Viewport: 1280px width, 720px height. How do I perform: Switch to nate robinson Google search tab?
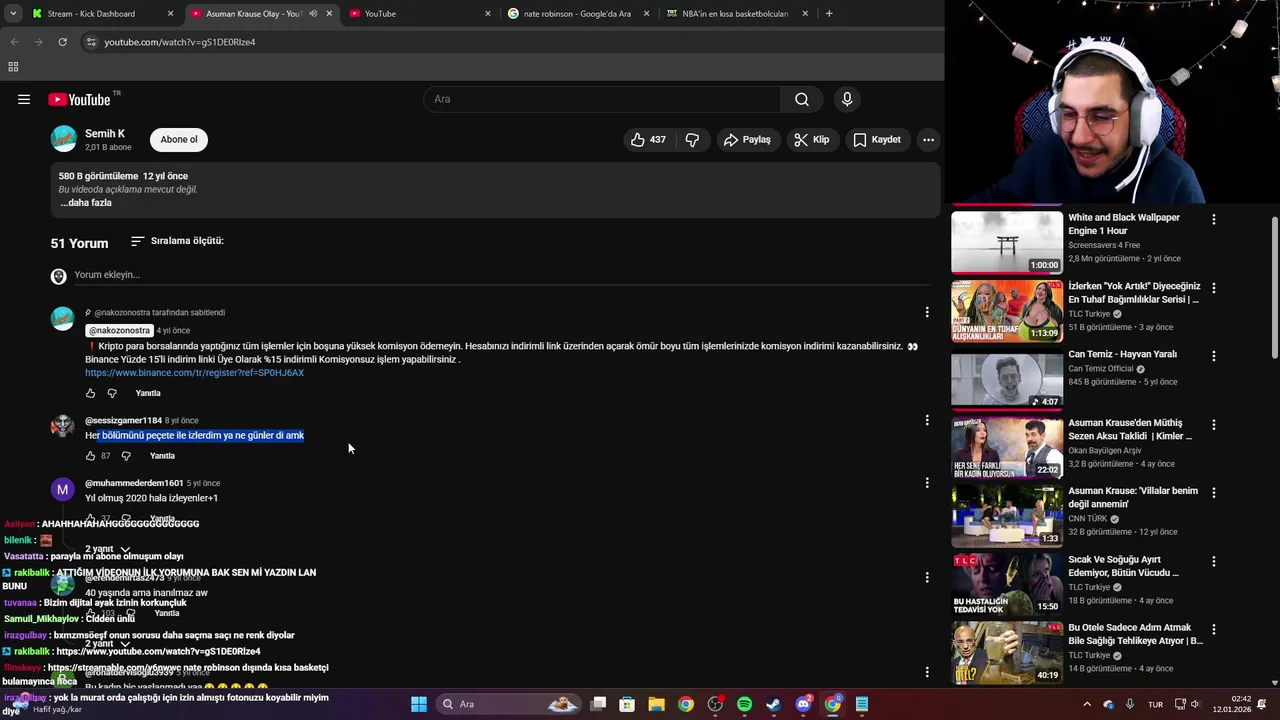click(576, 14)
